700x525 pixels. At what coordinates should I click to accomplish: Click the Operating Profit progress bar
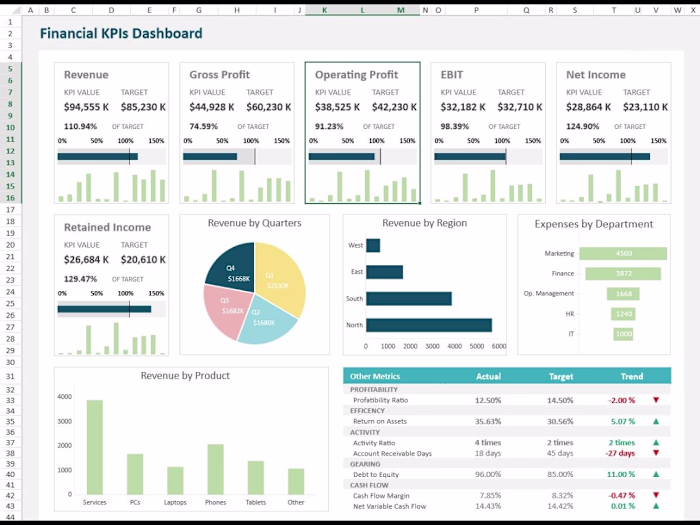pos(342,157)
